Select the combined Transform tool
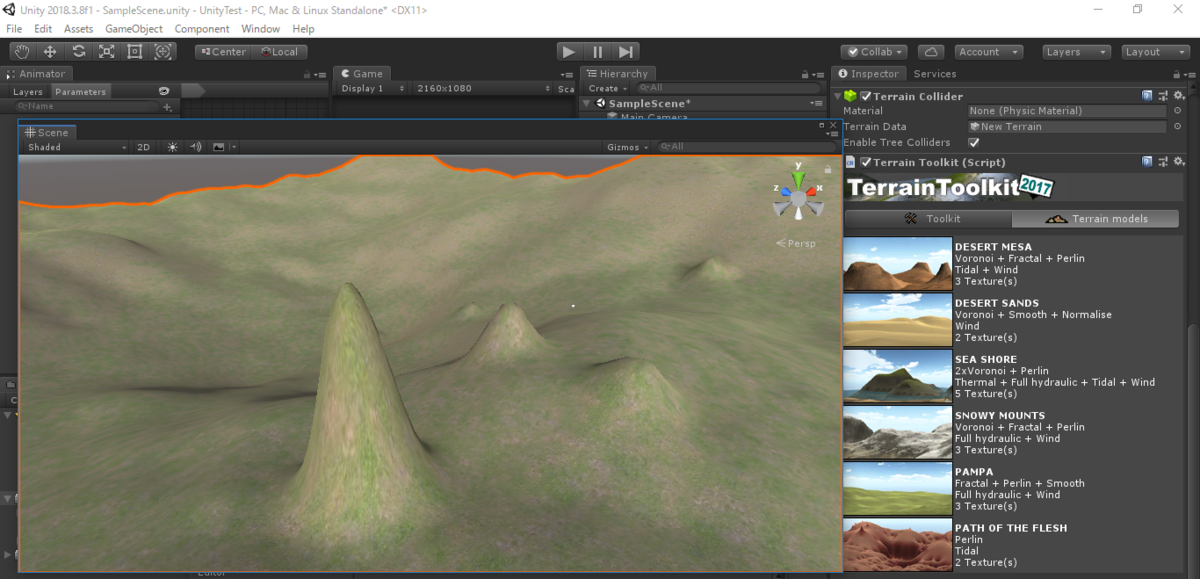1200x579 pixels. pos(162,52)
